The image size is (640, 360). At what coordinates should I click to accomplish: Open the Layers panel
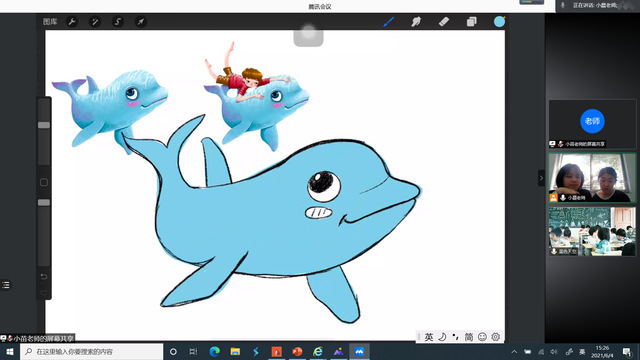(471, 22)
